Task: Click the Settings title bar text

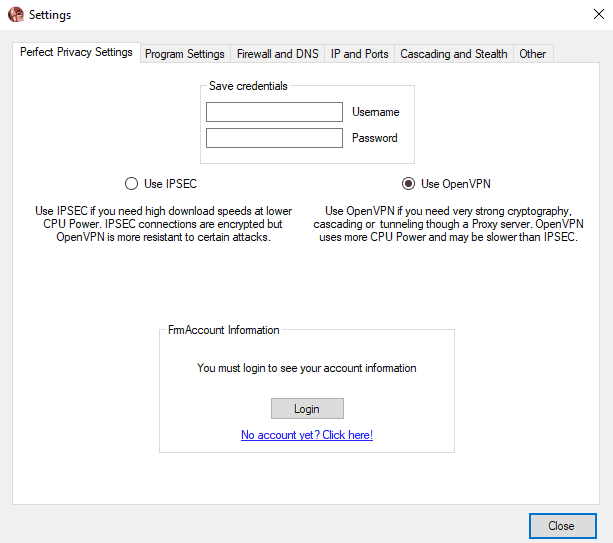Action: 50,15
